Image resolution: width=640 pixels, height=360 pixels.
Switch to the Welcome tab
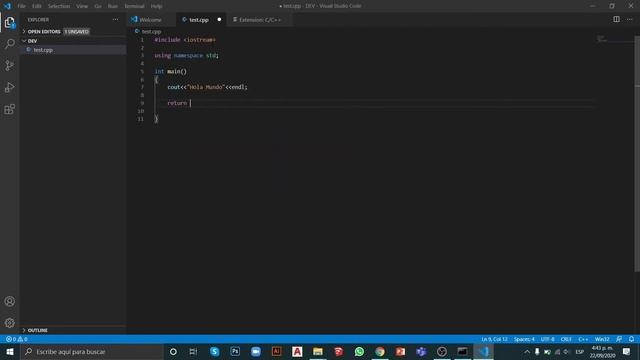tap(150, 20)
